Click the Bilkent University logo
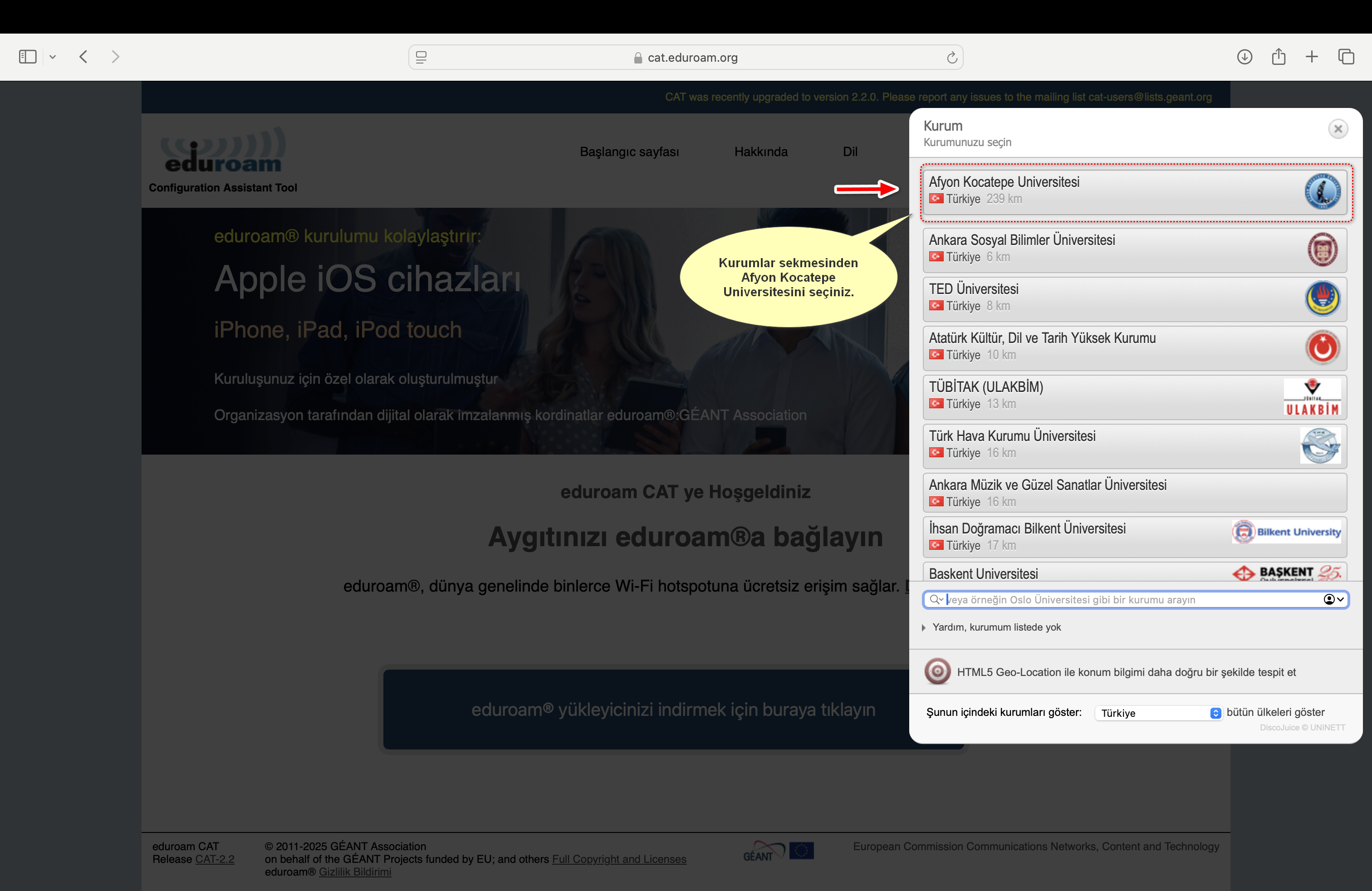Viewport: 1372px width, 891px height. pos(1286,531)
